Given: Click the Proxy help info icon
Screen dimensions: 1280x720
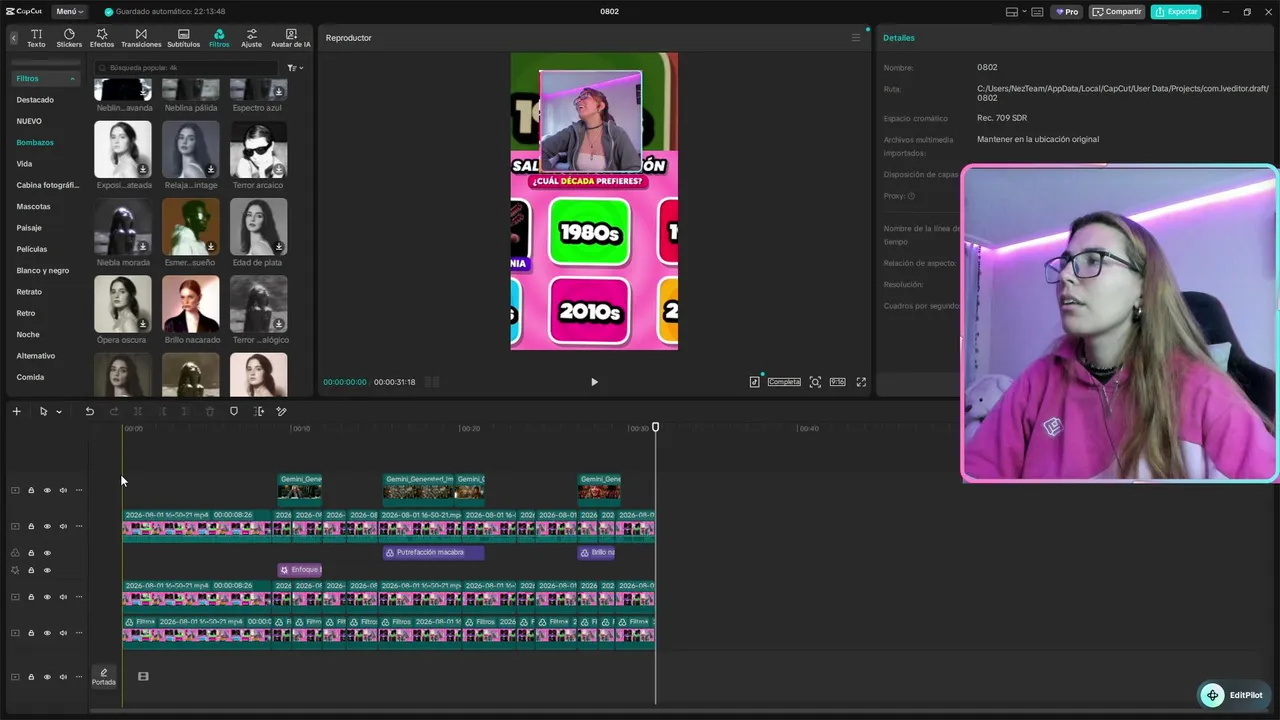Looking at the screenshot, I should click(911, 196).
